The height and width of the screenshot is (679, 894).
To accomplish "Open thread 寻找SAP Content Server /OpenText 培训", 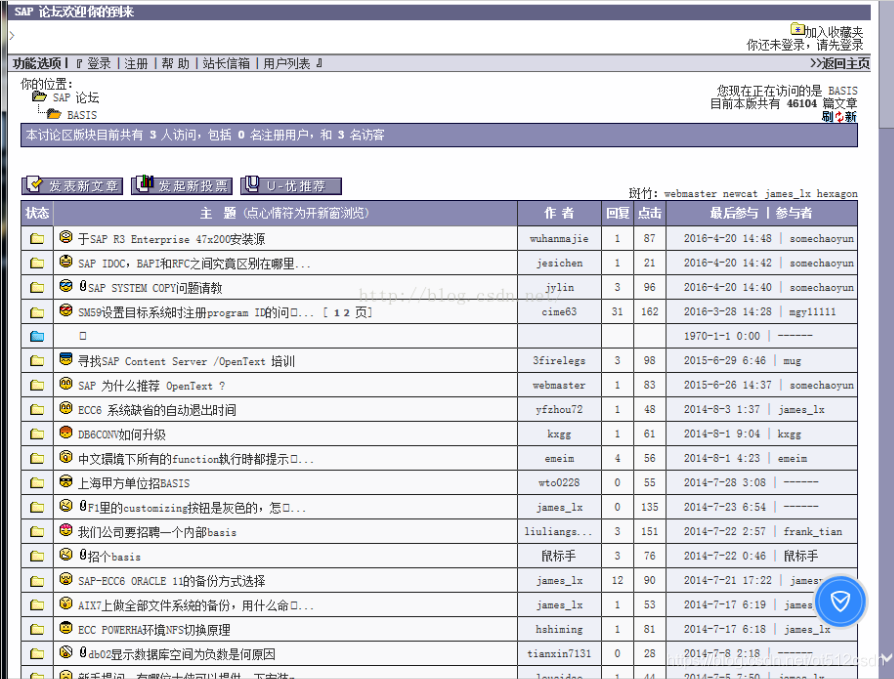I will tap(186, 361).
